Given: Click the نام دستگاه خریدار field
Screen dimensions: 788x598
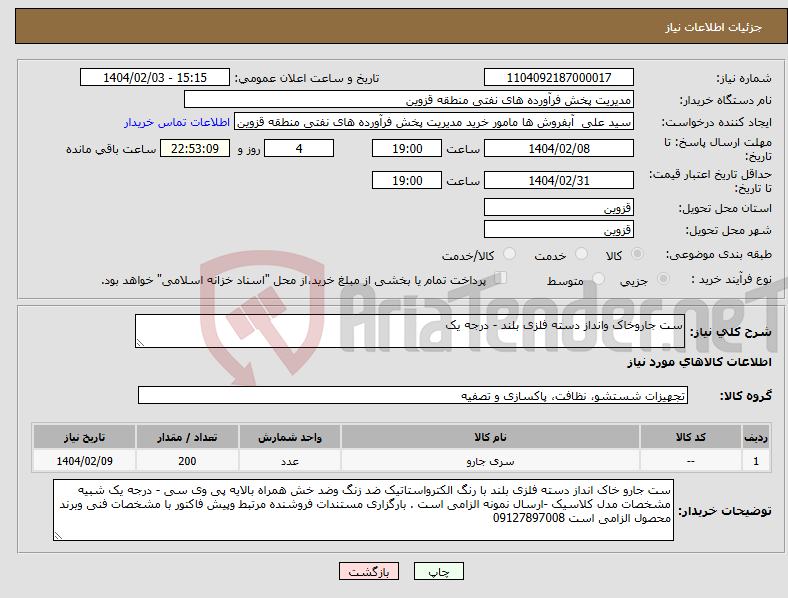Looking at the screenshot, I should [x=409, y=99].
